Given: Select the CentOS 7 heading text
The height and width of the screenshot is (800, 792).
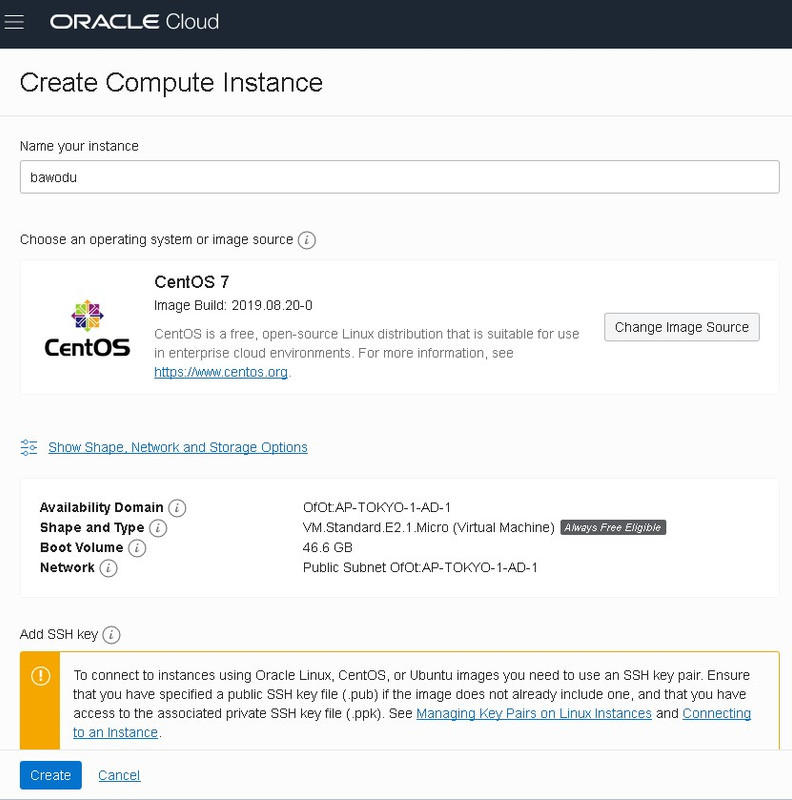Looking at the screenshot, I should point(191,282).
